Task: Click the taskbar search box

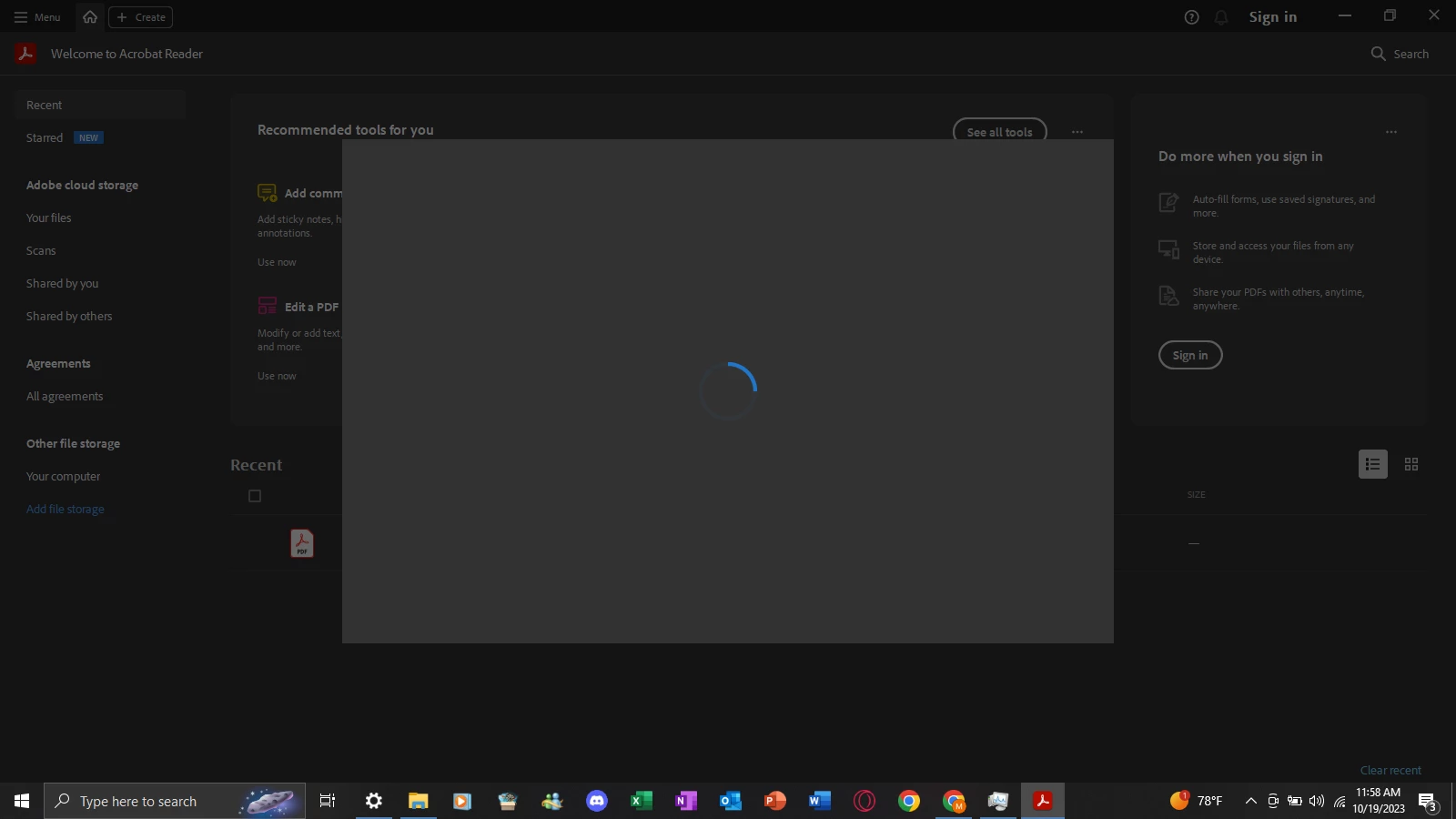Action: click(175, 801)
